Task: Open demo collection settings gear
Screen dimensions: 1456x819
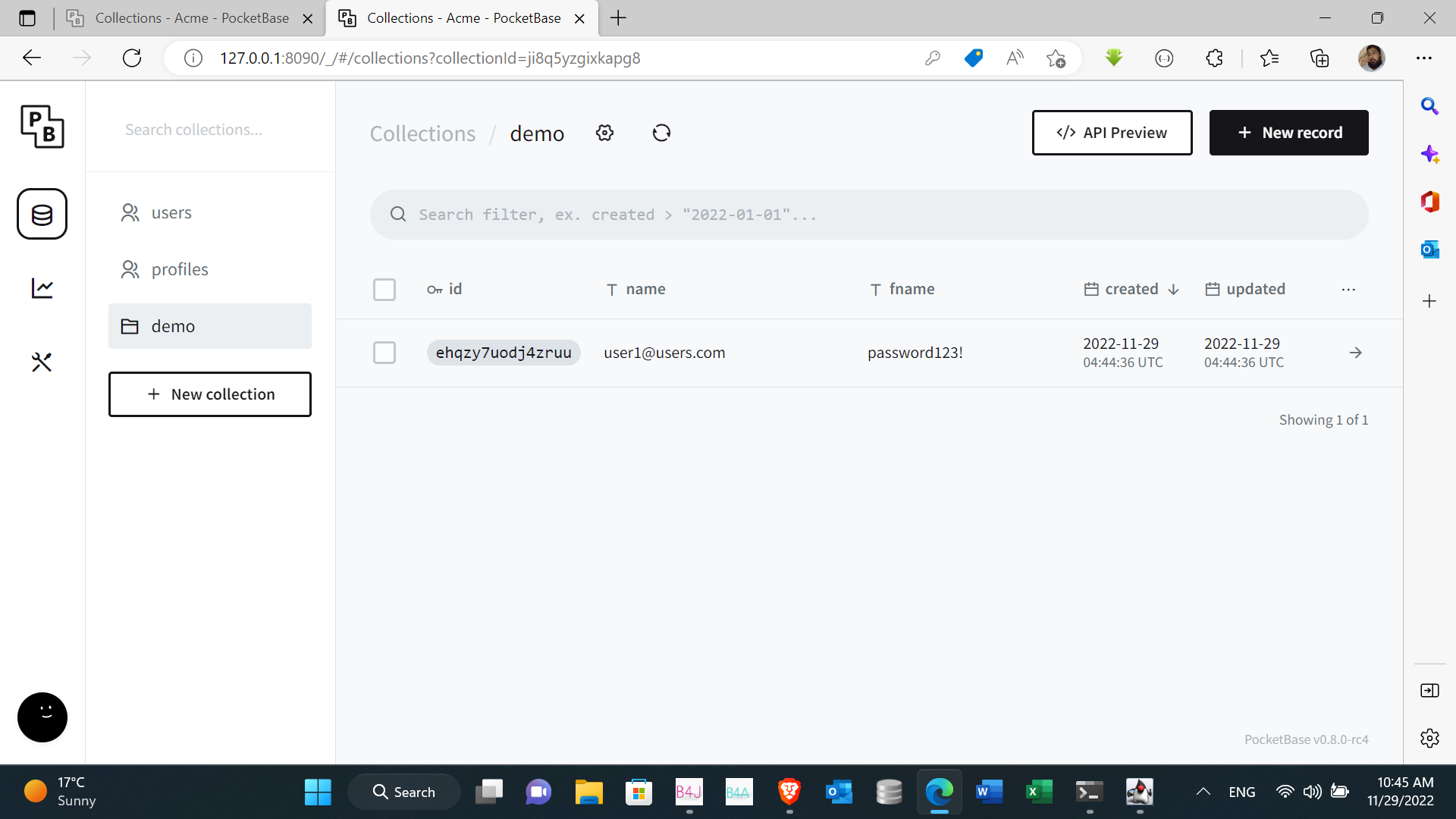Action: tap(604, 133)
